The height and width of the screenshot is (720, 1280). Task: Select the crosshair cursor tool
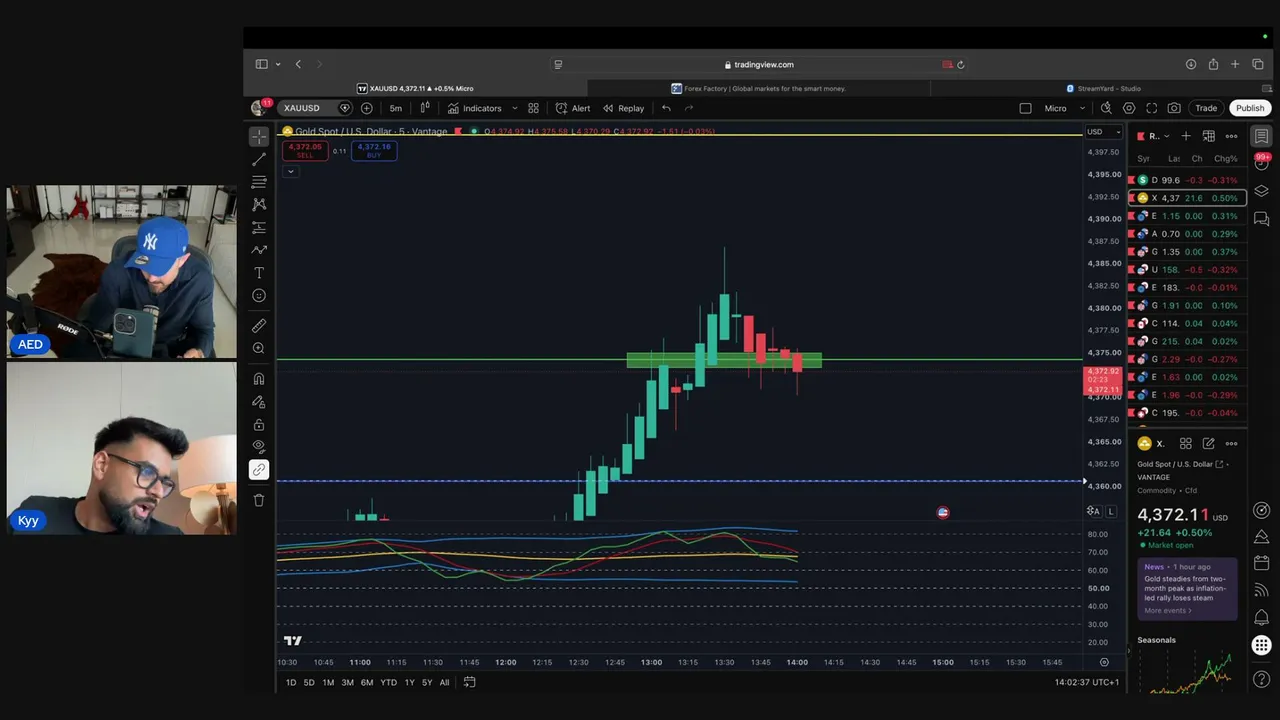259,136
